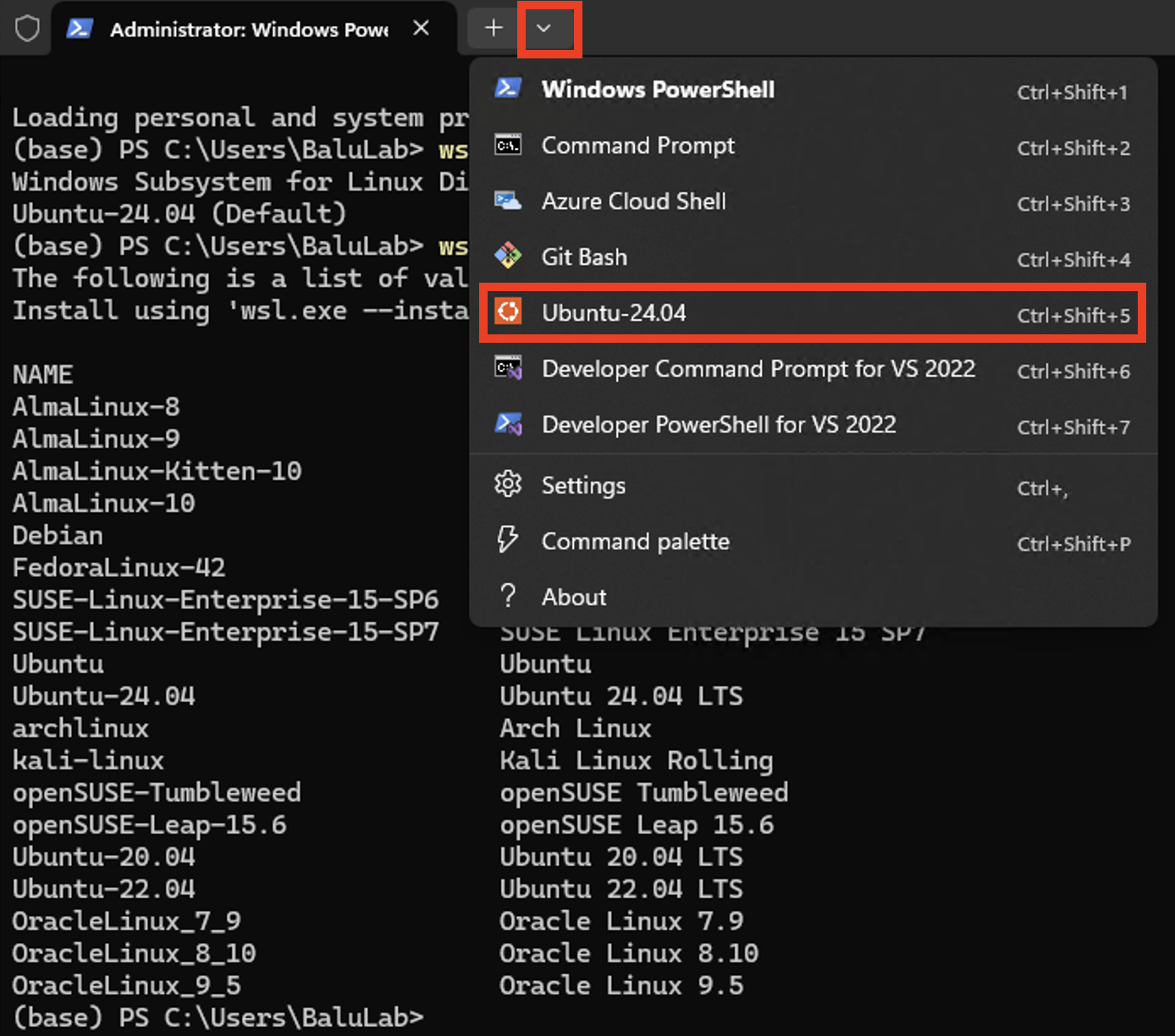Screen dimensions: 1175x1036
Task: Open About from the dropdown menu
Action: point(814,598)
